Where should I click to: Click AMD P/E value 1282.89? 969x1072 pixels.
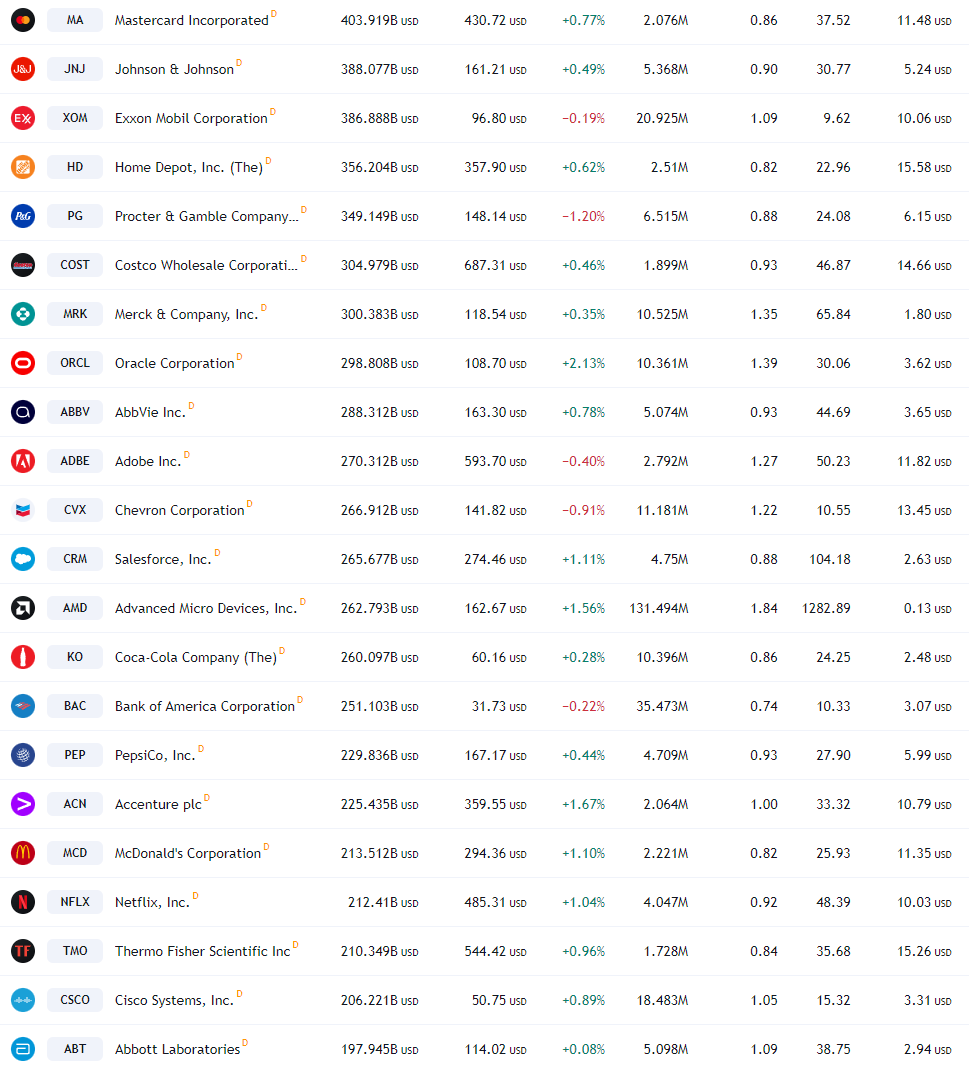(826, 608)
